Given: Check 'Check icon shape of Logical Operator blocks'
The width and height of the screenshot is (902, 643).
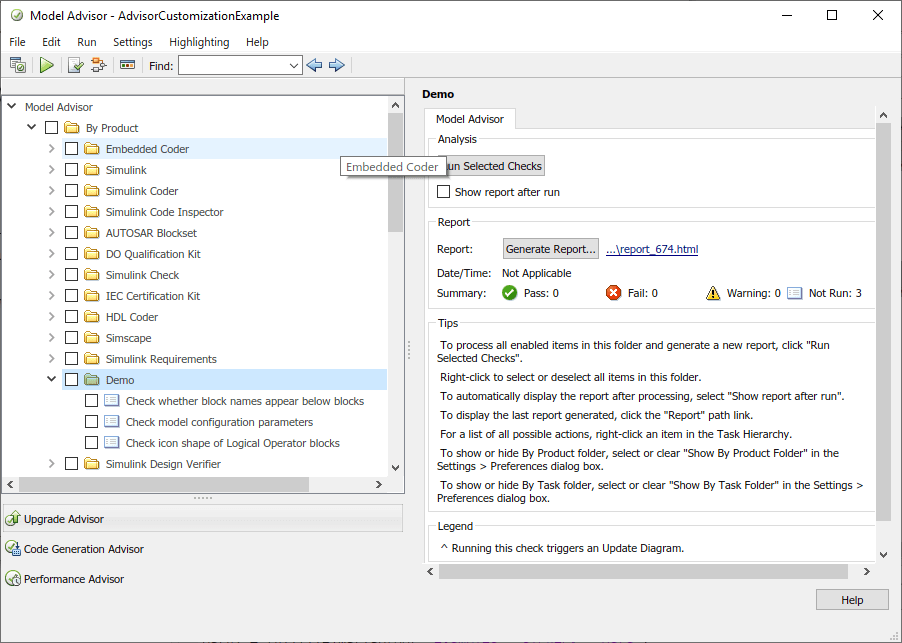Looking at the screenshot, I should coord(91,443).
